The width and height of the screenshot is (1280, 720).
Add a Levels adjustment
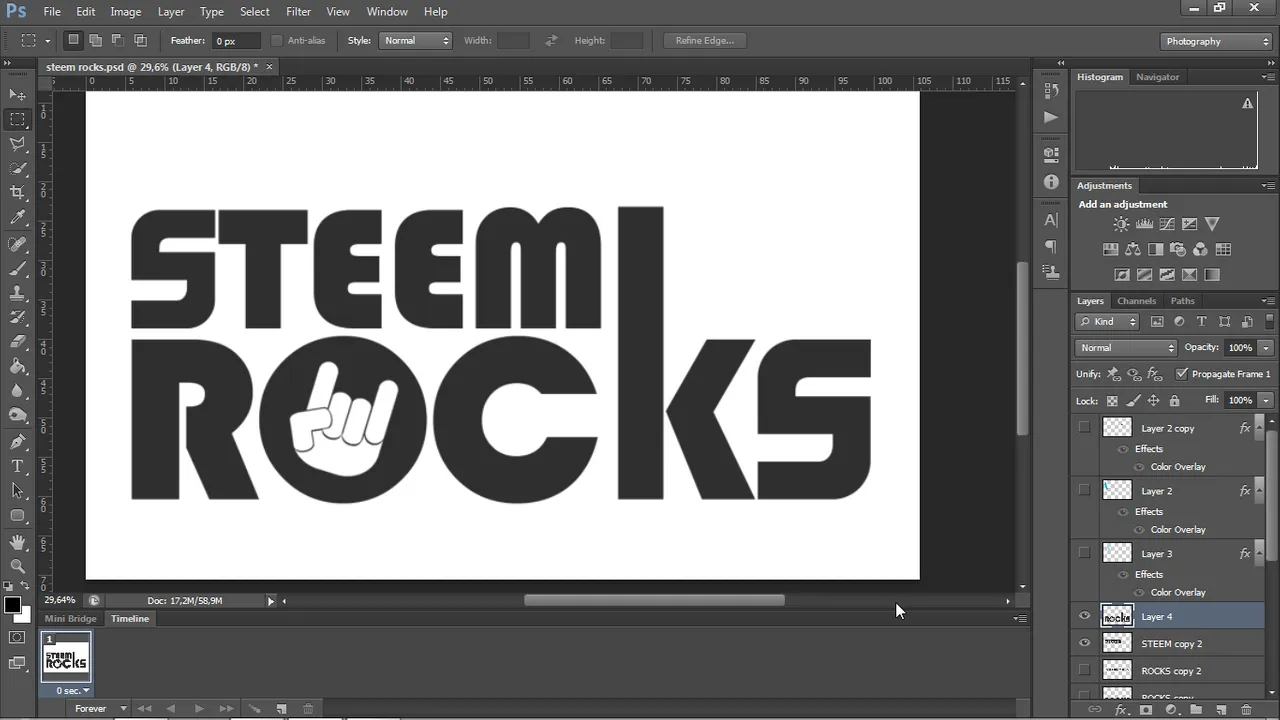[x=1144, y=224]
